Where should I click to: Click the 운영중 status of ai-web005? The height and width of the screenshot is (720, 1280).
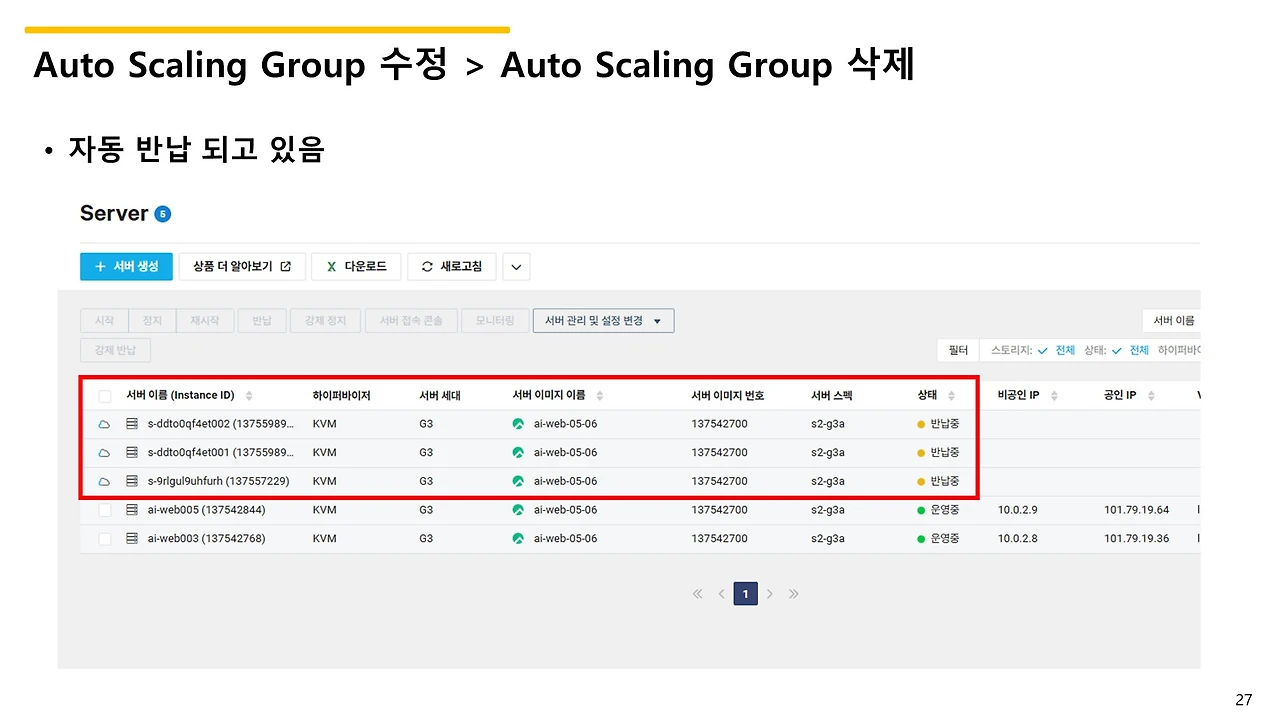click(x=938, y=510)
